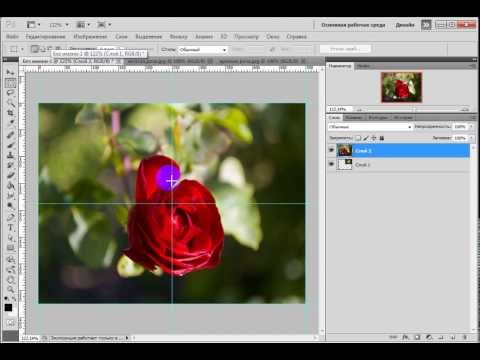Select the Clone Stamp tool

coord(10,155)
